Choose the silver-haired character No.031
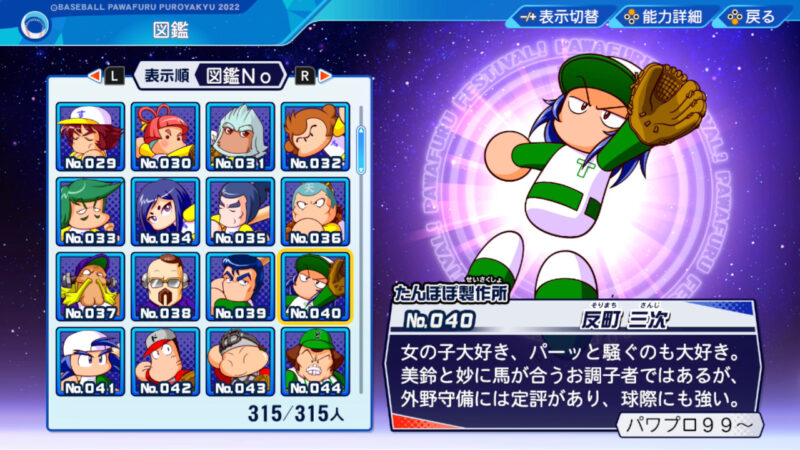Image resolution: width=800 pixels, height=450 pixels. point(240,137)
